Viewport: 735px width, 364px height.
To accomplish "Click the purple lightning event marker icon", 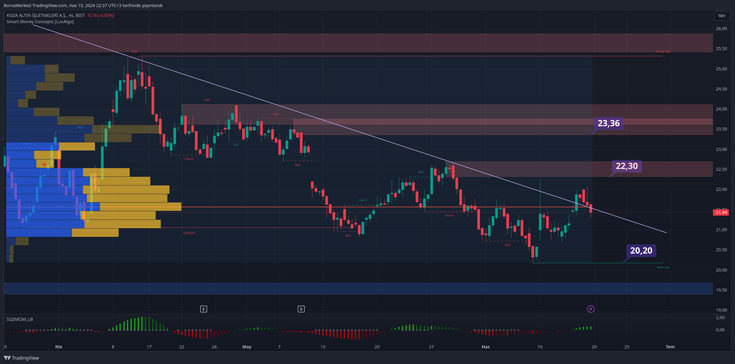I will 591,309.
